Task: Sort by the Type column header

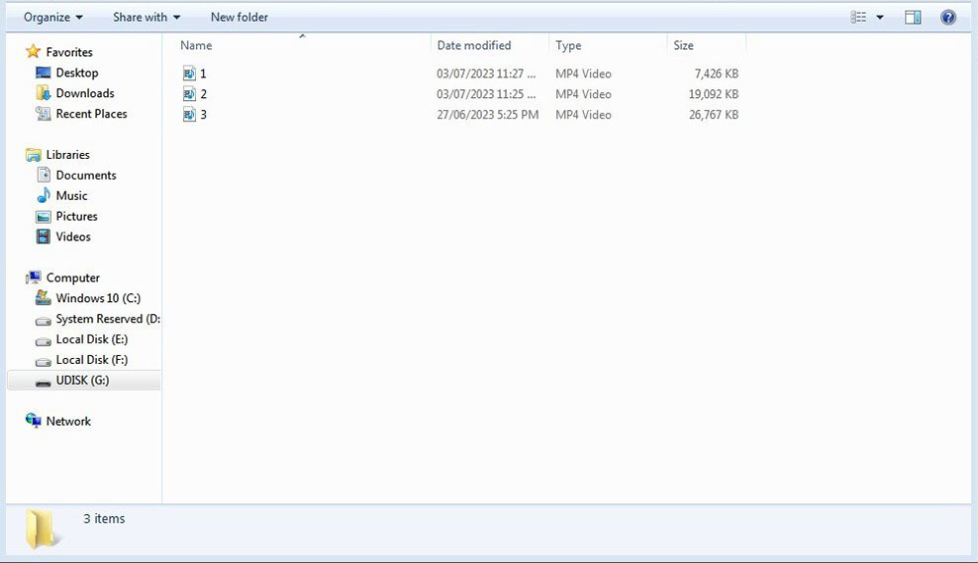Action: click(568, 46)
